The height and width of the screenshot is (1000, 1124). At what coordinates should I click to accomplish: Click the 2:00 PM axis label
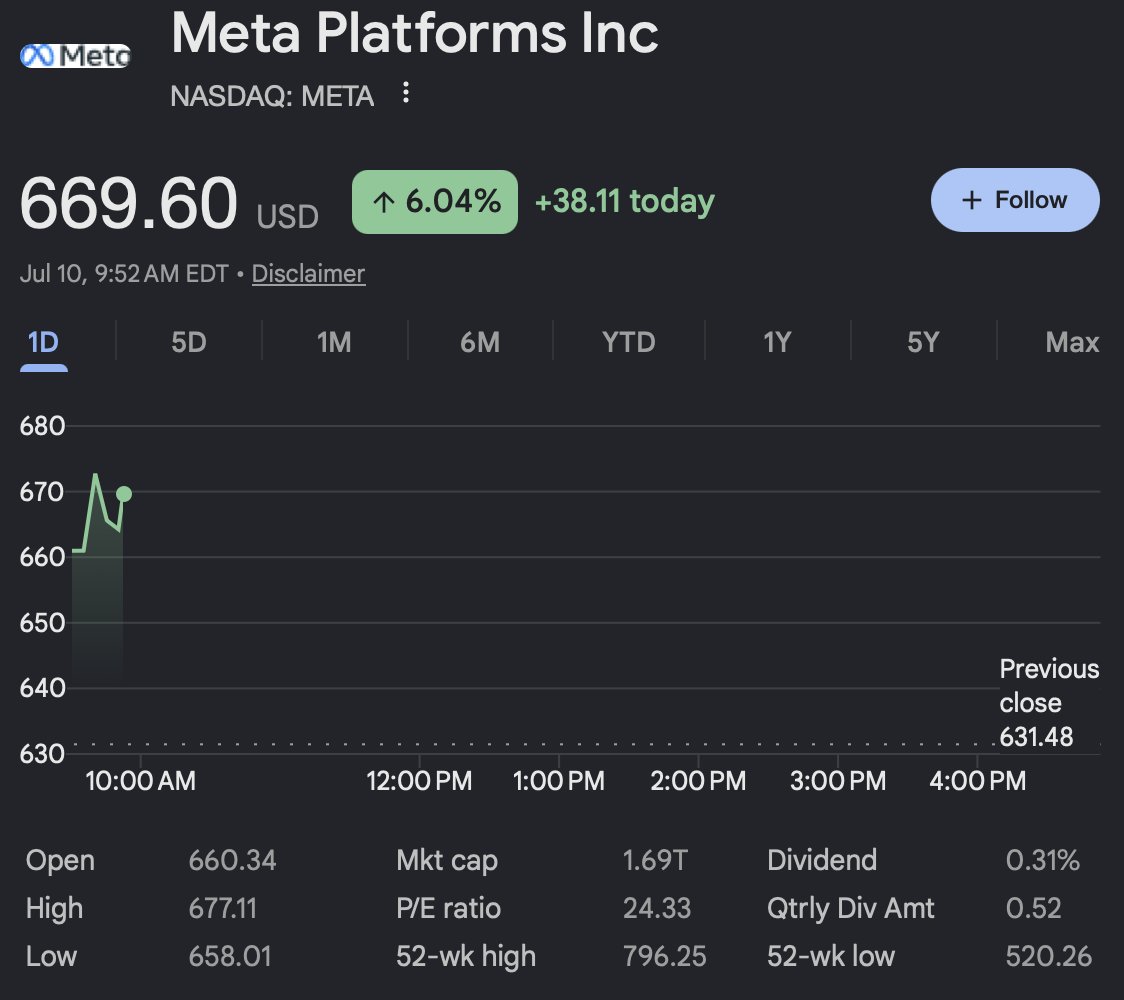[x=698, y=781]
